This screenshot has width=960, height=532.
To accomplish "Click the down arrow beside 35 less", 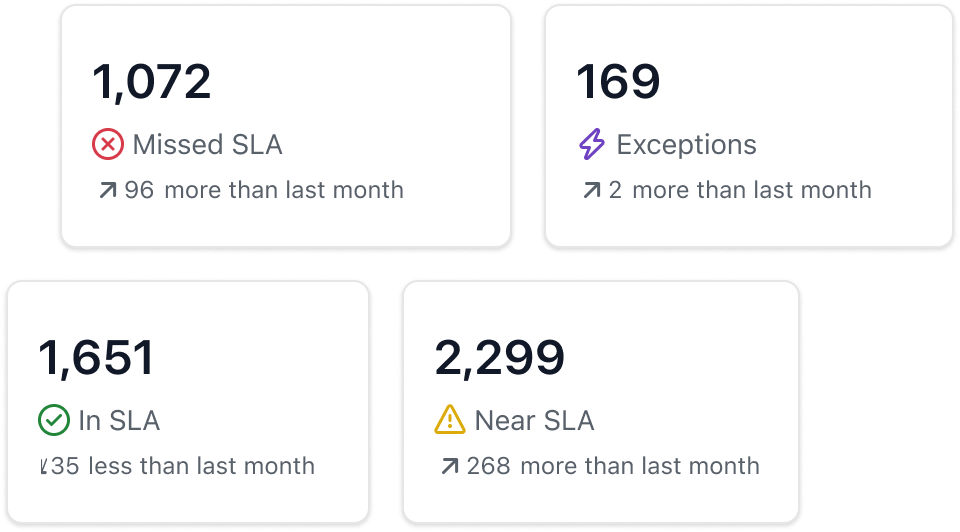I will click(x=43, y=466).
